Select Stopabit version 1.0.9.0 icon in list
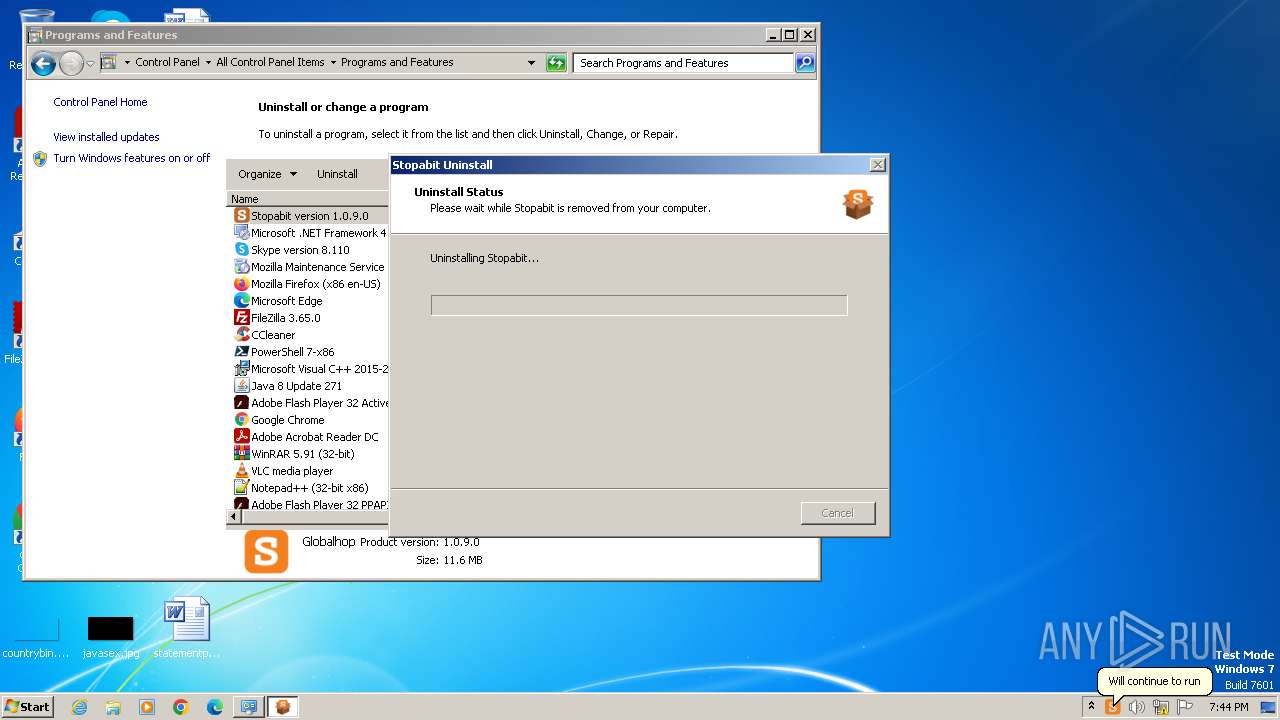 (x=241, y=216)
